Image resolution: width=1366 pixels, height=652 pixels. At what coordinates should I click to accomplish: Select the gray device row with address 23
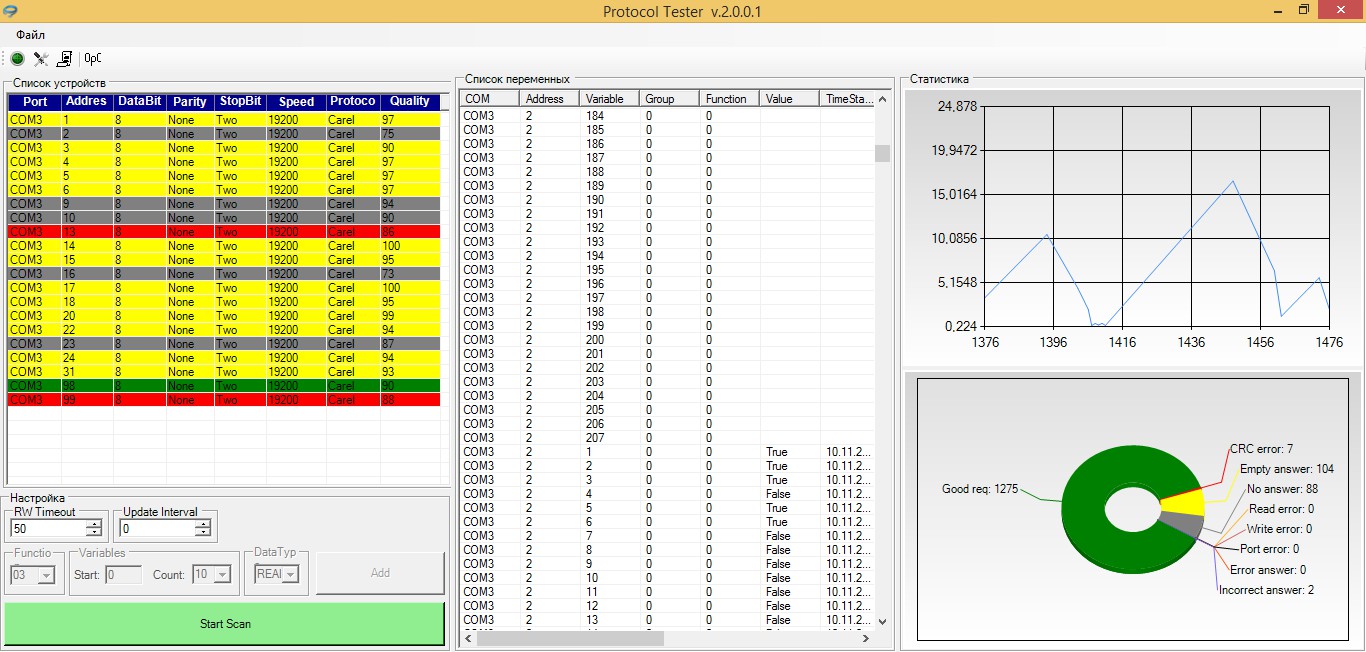coord(225,343)
